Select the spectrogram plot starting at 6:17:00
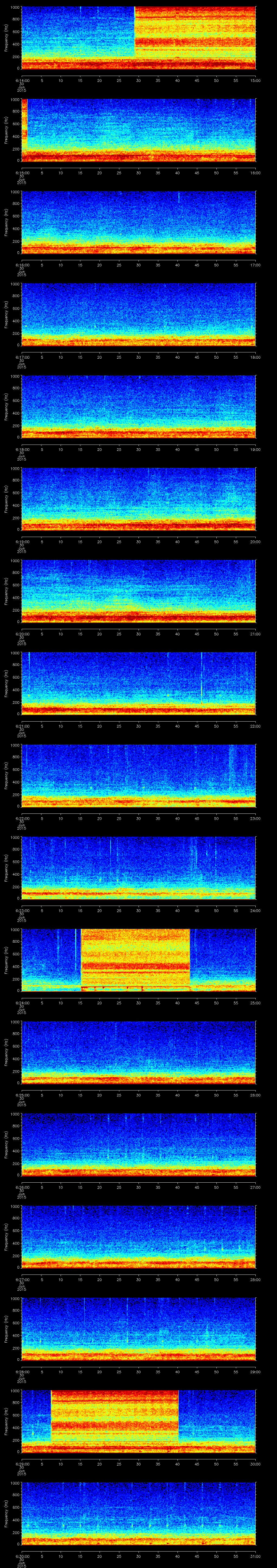The width and height of the screenshot is (277, 1568). 139,314
